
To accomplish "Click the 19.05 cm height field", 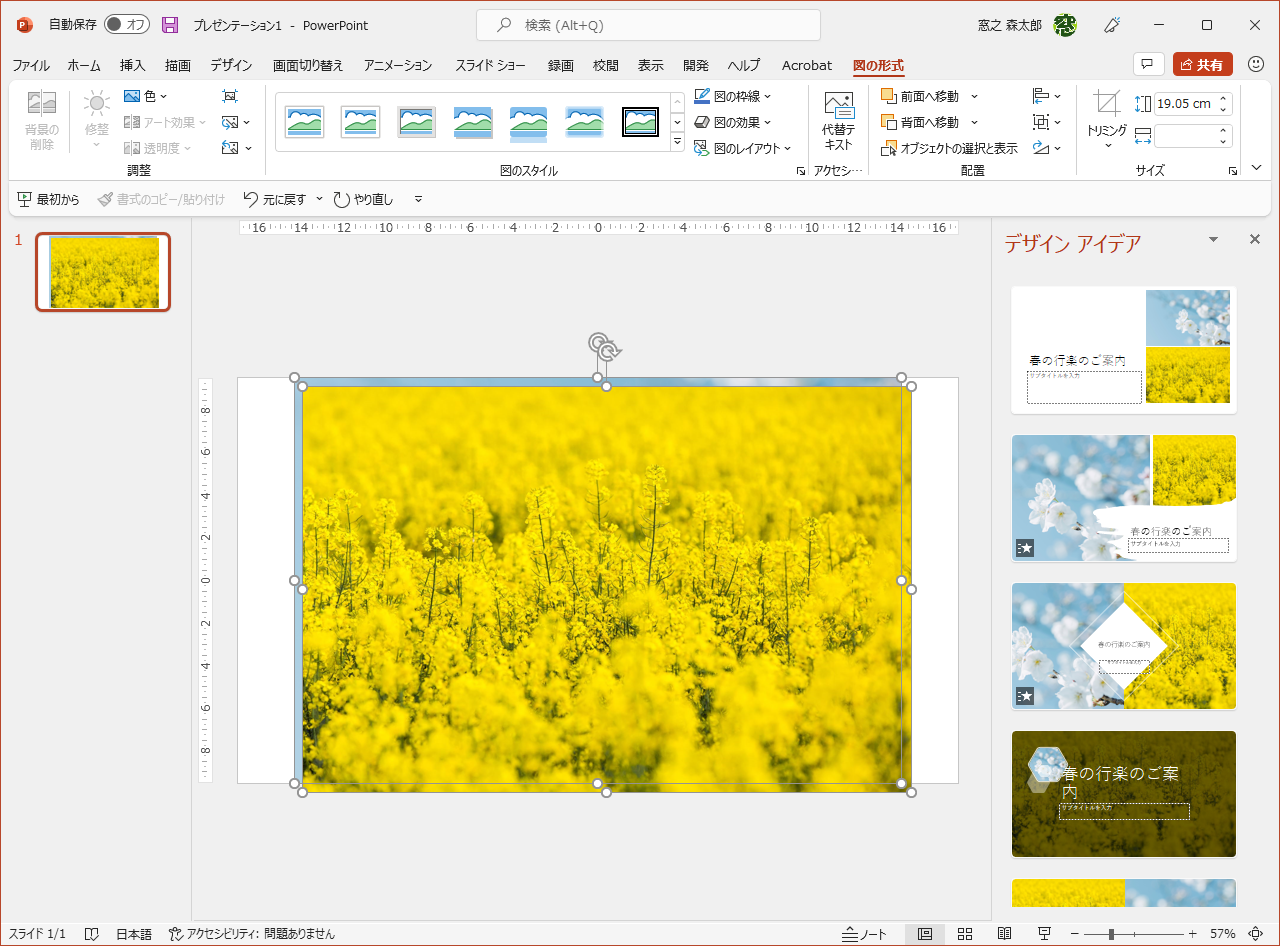I will (1185, 104).
